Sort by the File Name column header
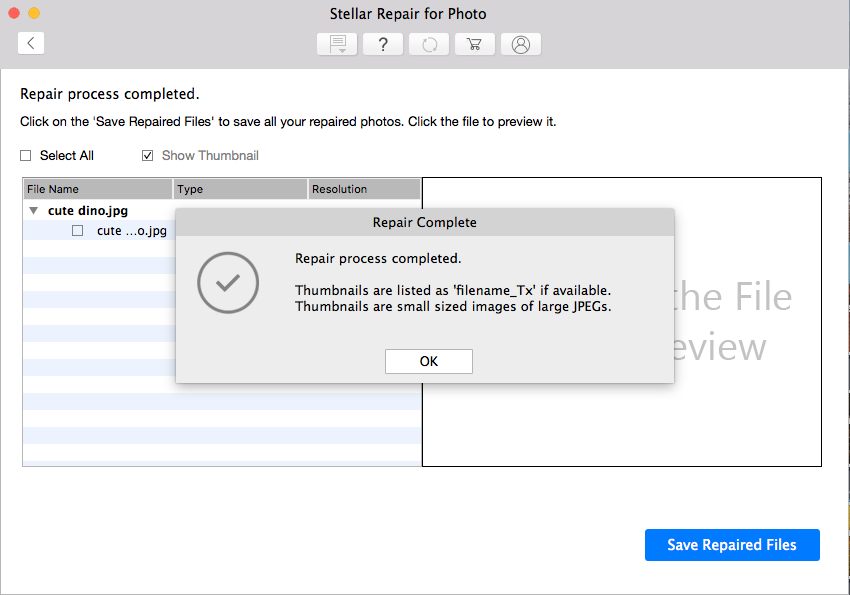The image size is (850, 595). click(x=98, y=189)
